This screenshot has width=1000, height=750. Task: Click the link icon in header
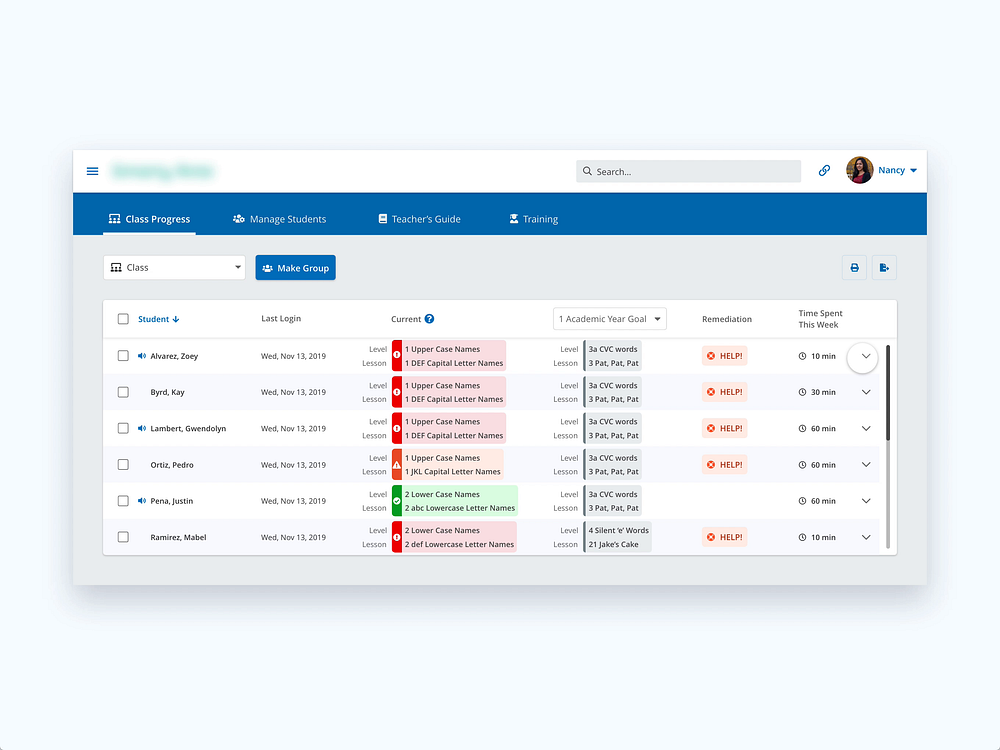[824, 171]
